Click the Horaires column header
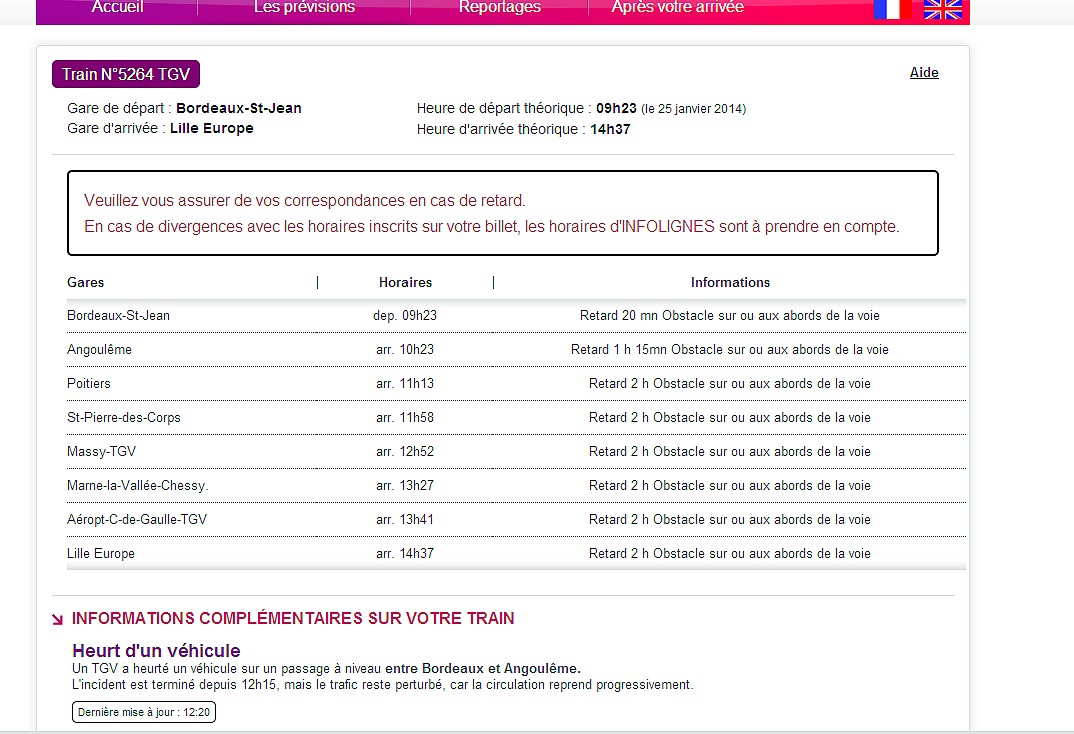The image size is (1074, 734). pos(405,283)
